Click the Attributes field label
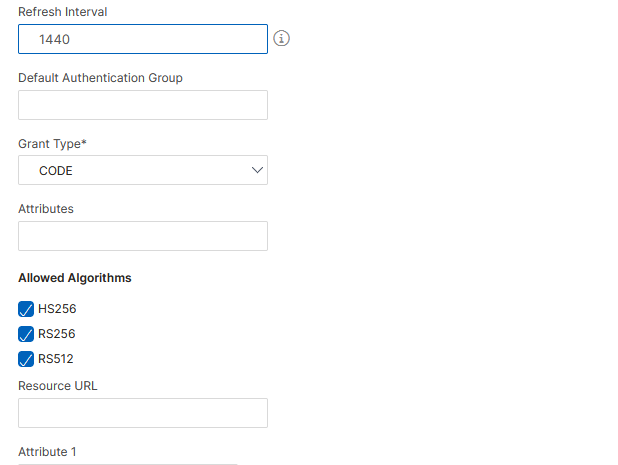Image resolution: width=618 pixels, height=465 pixels. (x=46, y=209)
